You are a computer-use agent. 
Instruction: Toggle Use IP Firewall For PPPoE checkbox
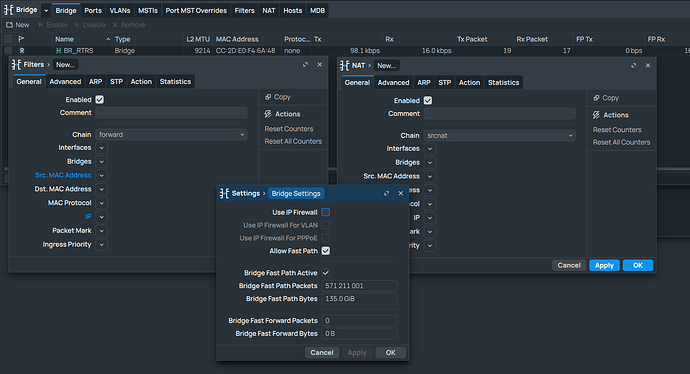coord(326,238)
